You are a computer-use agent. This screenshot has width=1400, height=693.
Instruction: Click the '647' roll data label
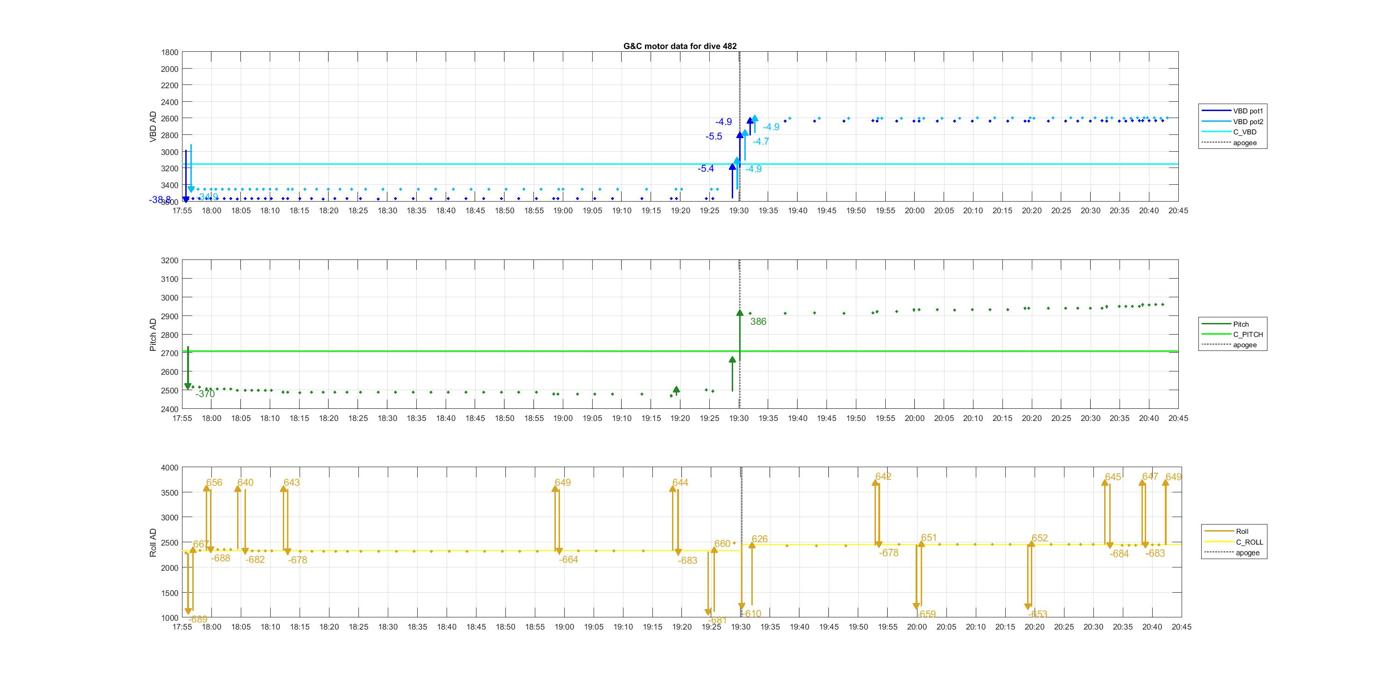tap(1150, 477)
